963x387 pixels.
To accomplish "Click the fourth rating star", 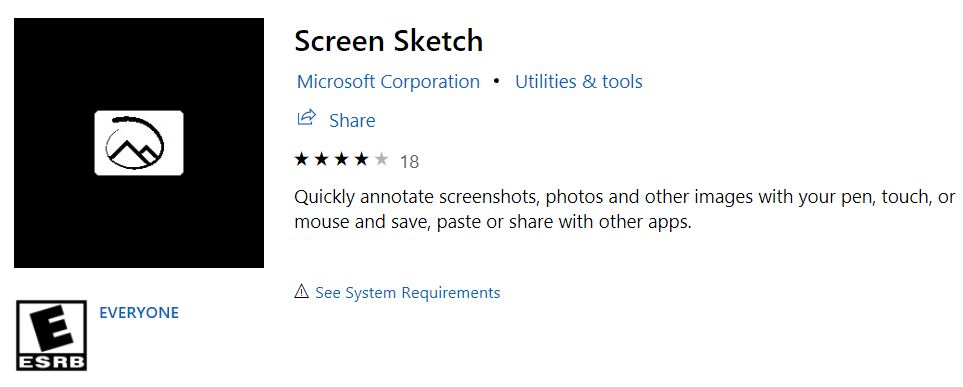I will click(x=362, y=160).
